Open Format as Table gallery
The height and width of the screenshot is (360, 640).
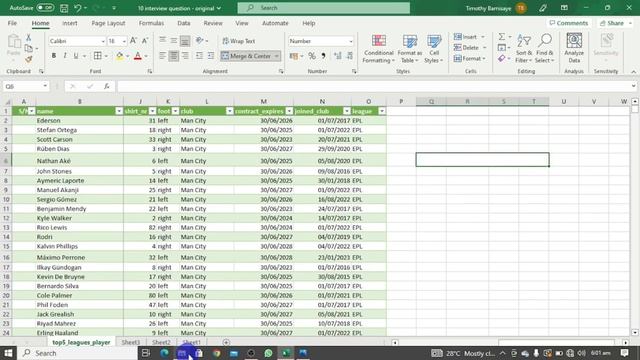tap(409, 49)
